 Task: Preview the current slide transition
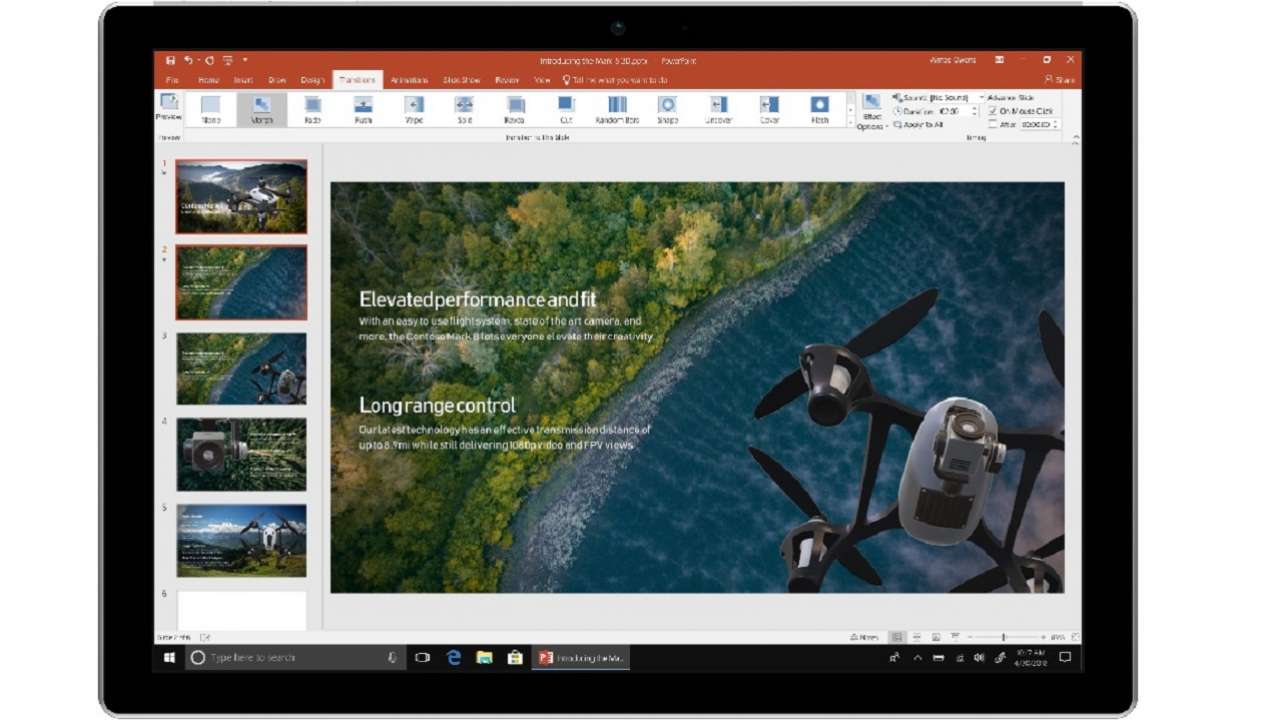(x=168, y=110)
